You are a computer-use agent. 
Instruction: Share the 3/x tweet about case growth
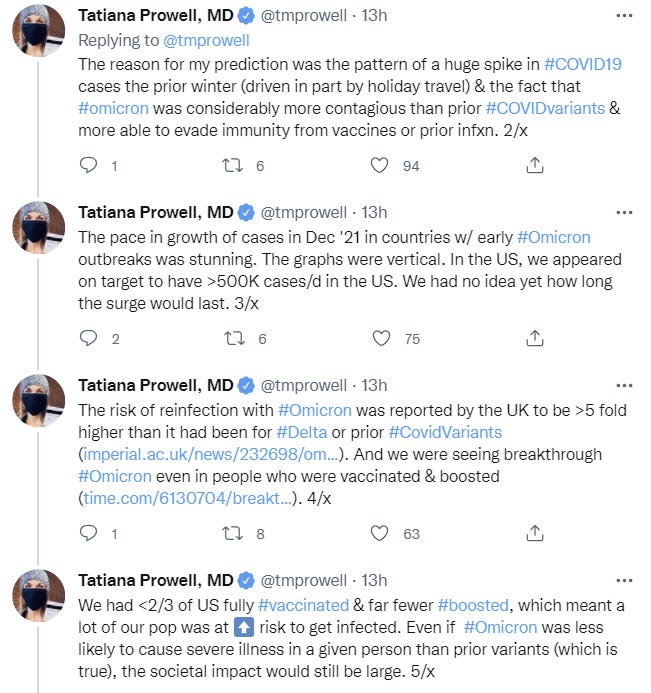534,339
